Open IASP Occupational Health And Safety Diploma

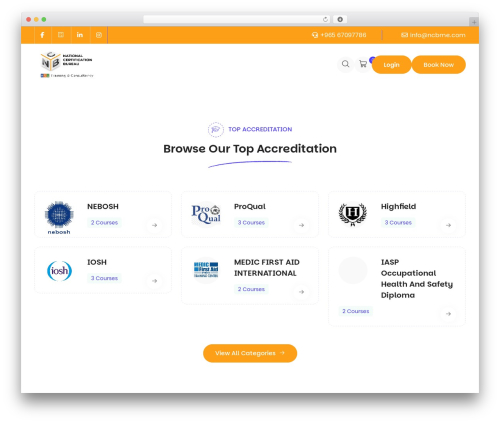(x=417, y=279)
